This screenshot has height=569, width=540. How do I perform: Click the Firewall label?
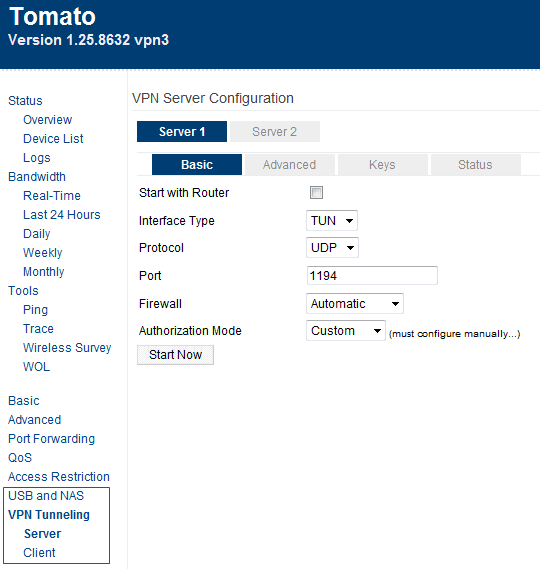point(160,304)
